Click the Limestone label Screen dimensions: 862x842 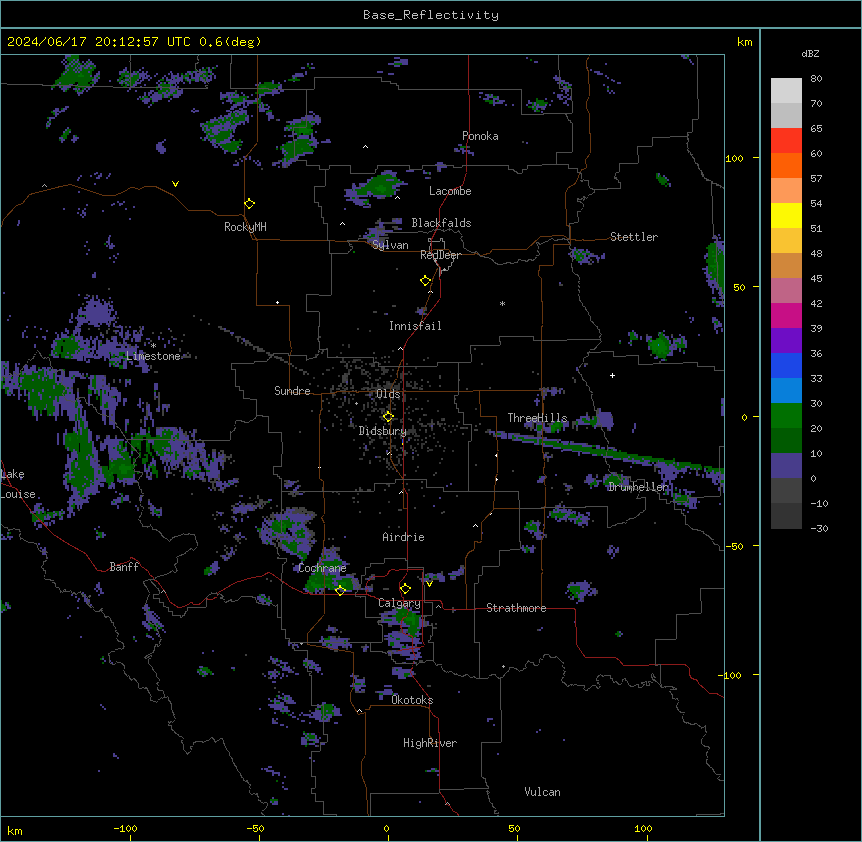(x=153, y=356)
